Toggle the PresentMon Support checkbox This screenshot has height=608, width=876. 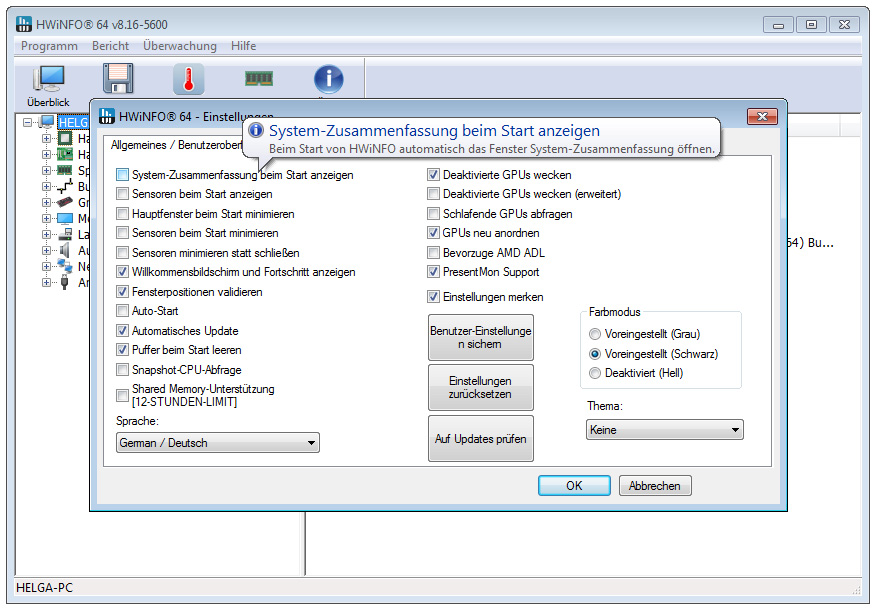(x=433, y=272)
